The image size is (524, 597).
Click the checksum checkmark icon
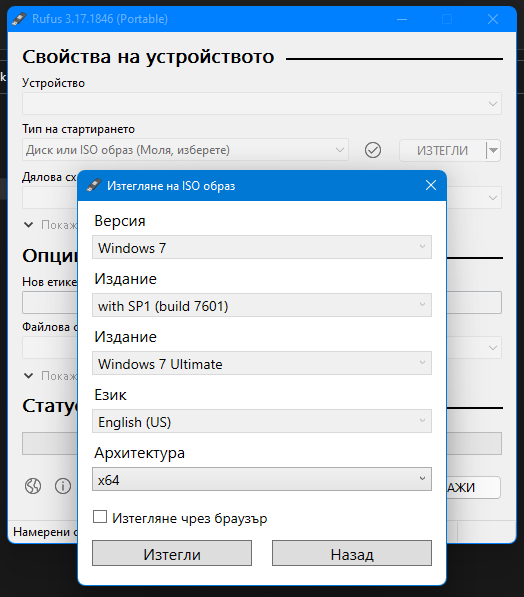pos(372,150)
